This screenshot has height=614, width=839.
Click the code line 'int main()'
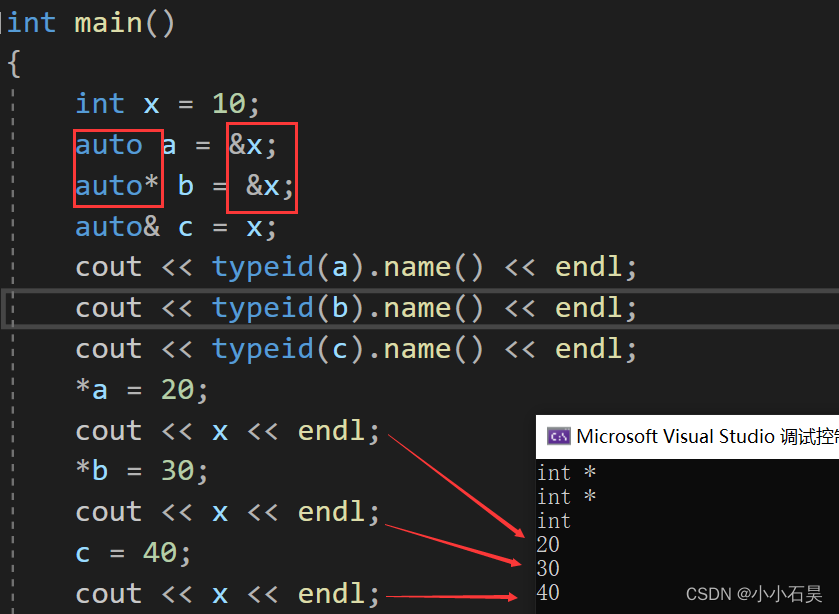pos(91,24)
